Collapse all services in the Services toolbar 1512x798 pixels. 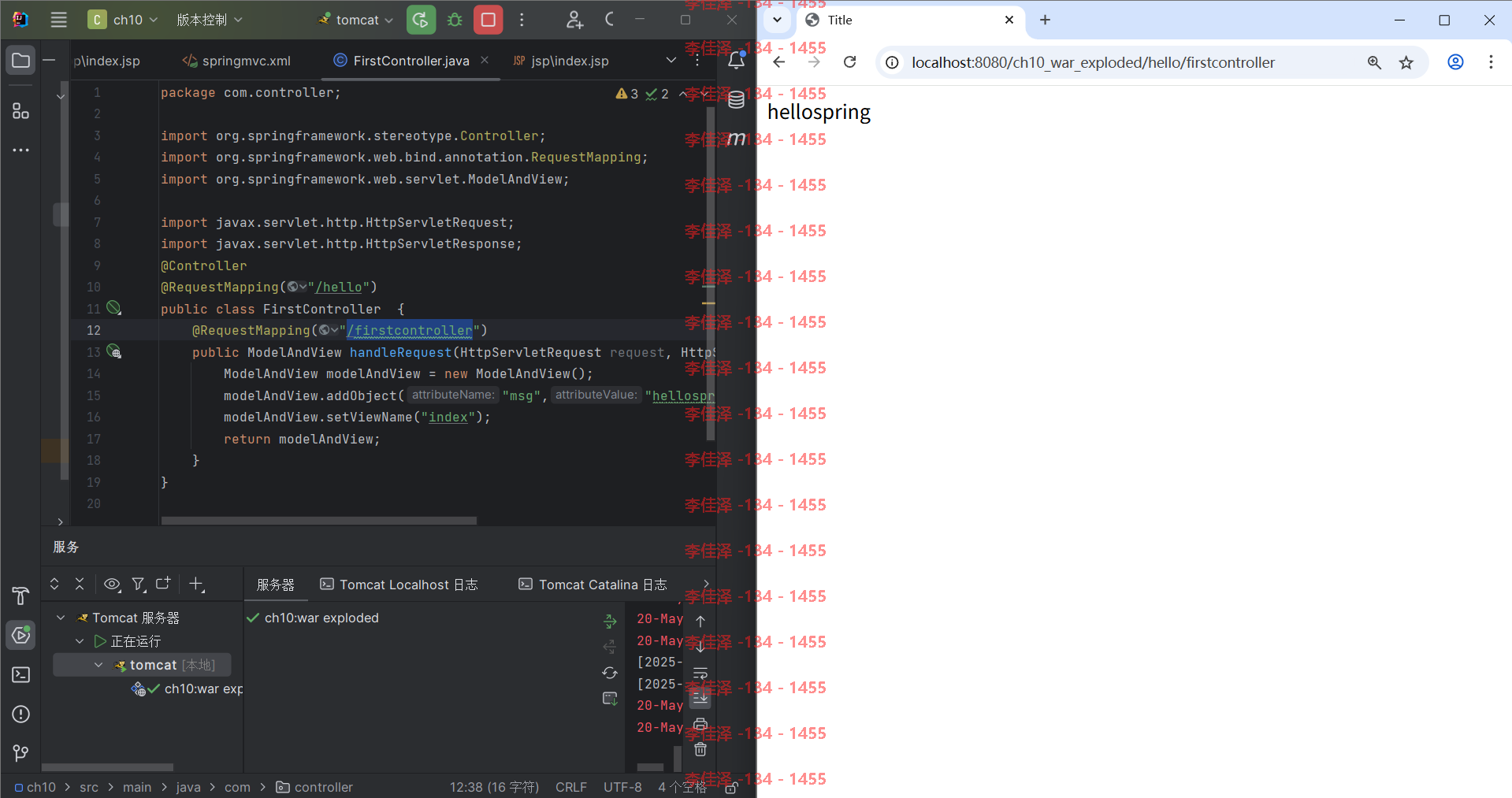click(80, 584)
